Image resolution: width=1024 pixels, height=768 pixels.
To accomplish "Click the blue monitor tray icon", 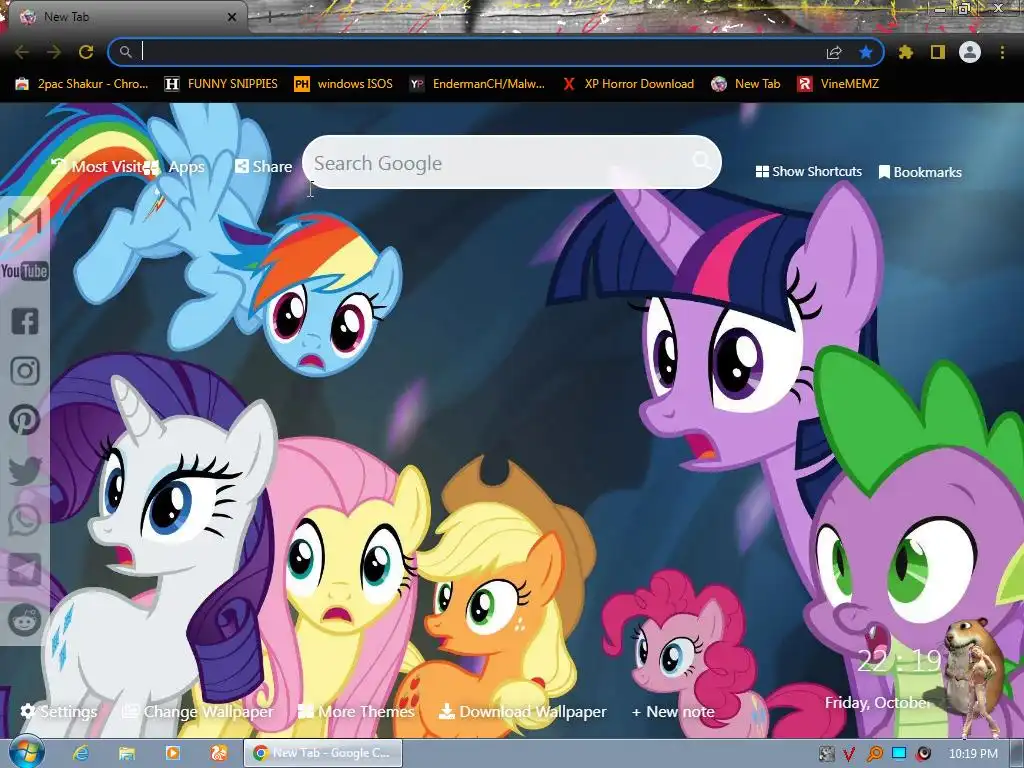I will click(899, 753).
